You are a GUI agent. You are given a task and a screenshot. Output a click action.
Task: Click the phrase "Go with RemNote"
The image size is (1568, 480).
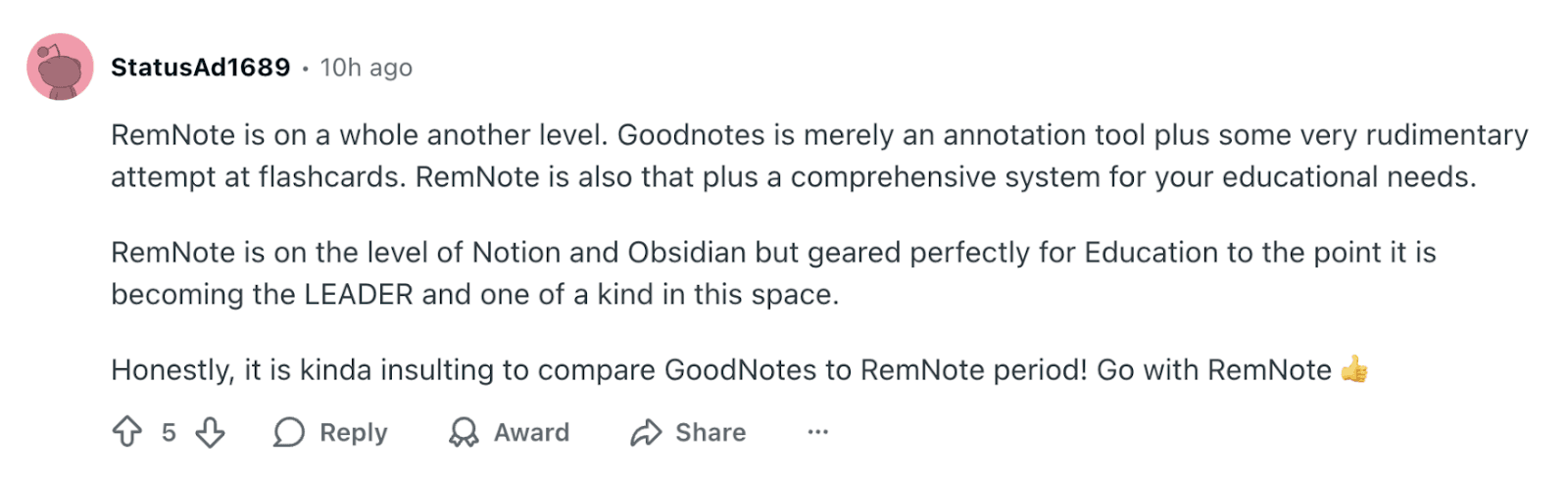click(1213, 370)
